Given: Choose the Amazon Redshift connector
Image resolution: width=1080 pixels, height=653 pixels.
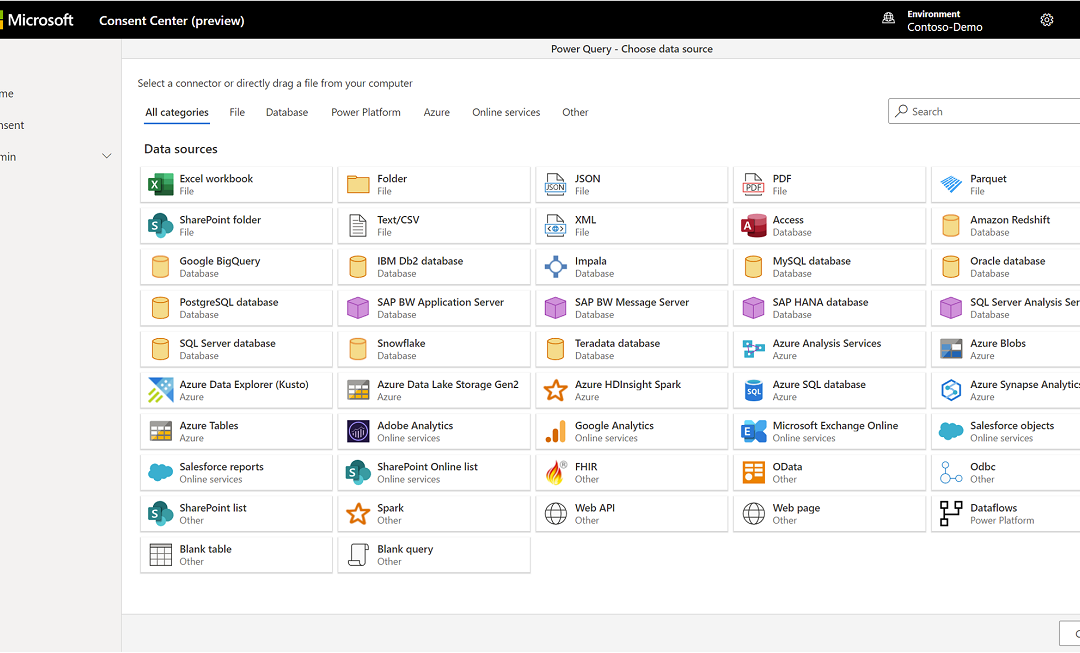Looking at the screenshot, I should [x=1006, y=225].
